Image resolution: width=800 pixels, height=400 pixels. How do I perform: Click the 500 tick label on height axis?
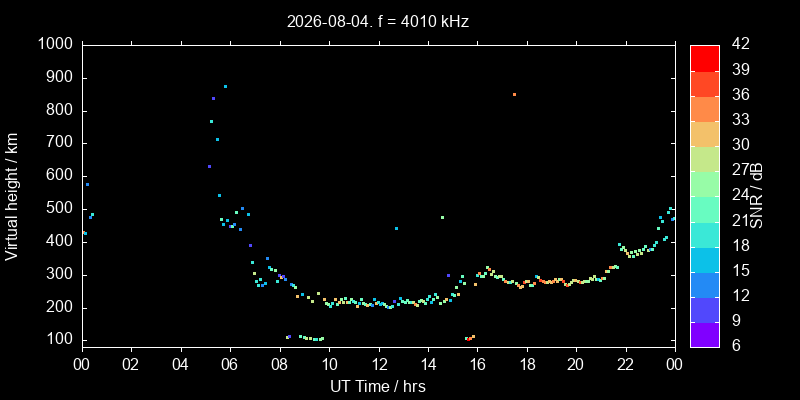62,209
